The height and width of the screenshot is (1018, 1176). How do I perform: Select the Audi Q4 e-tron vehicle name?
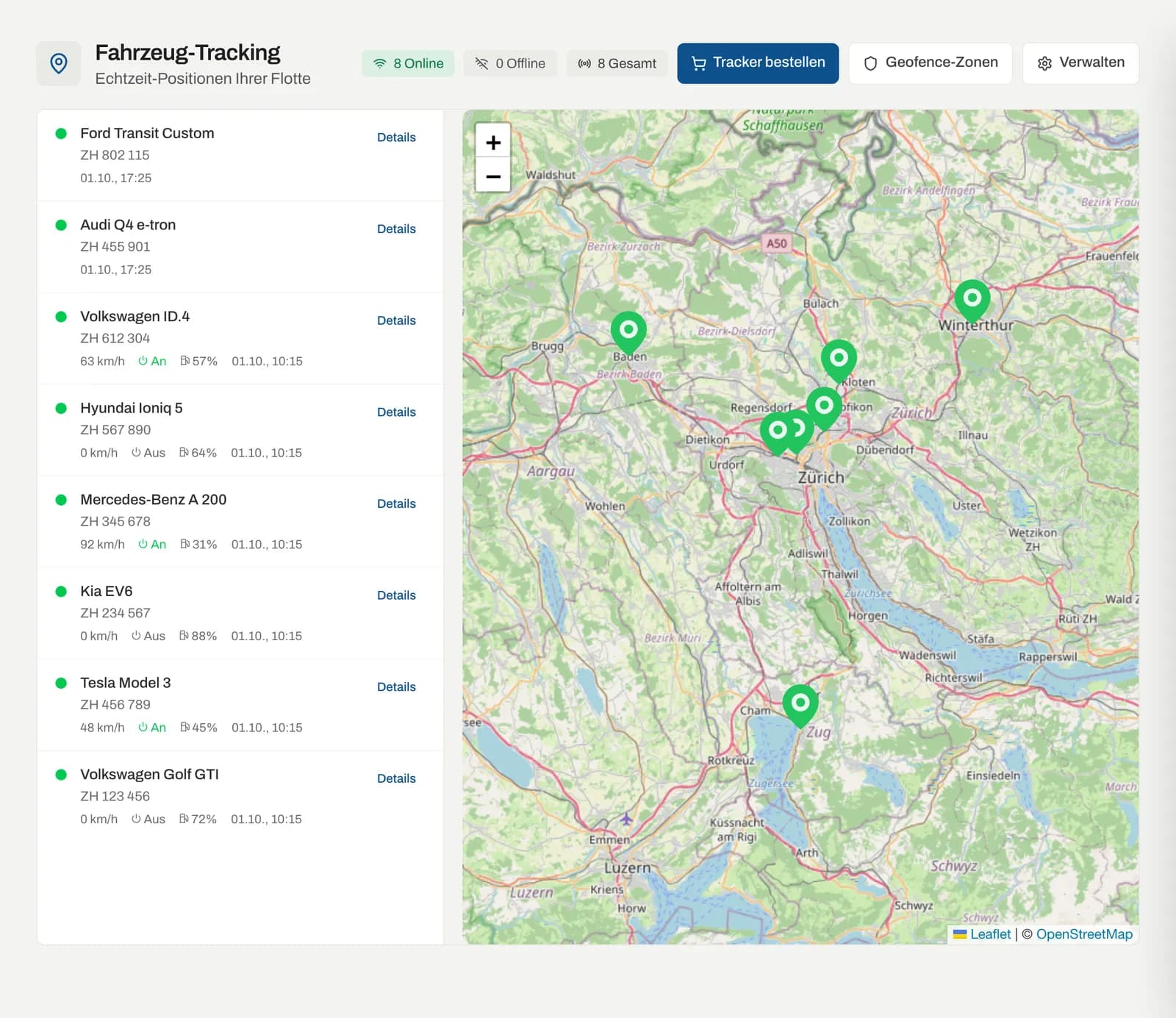(x=128, y=225)
